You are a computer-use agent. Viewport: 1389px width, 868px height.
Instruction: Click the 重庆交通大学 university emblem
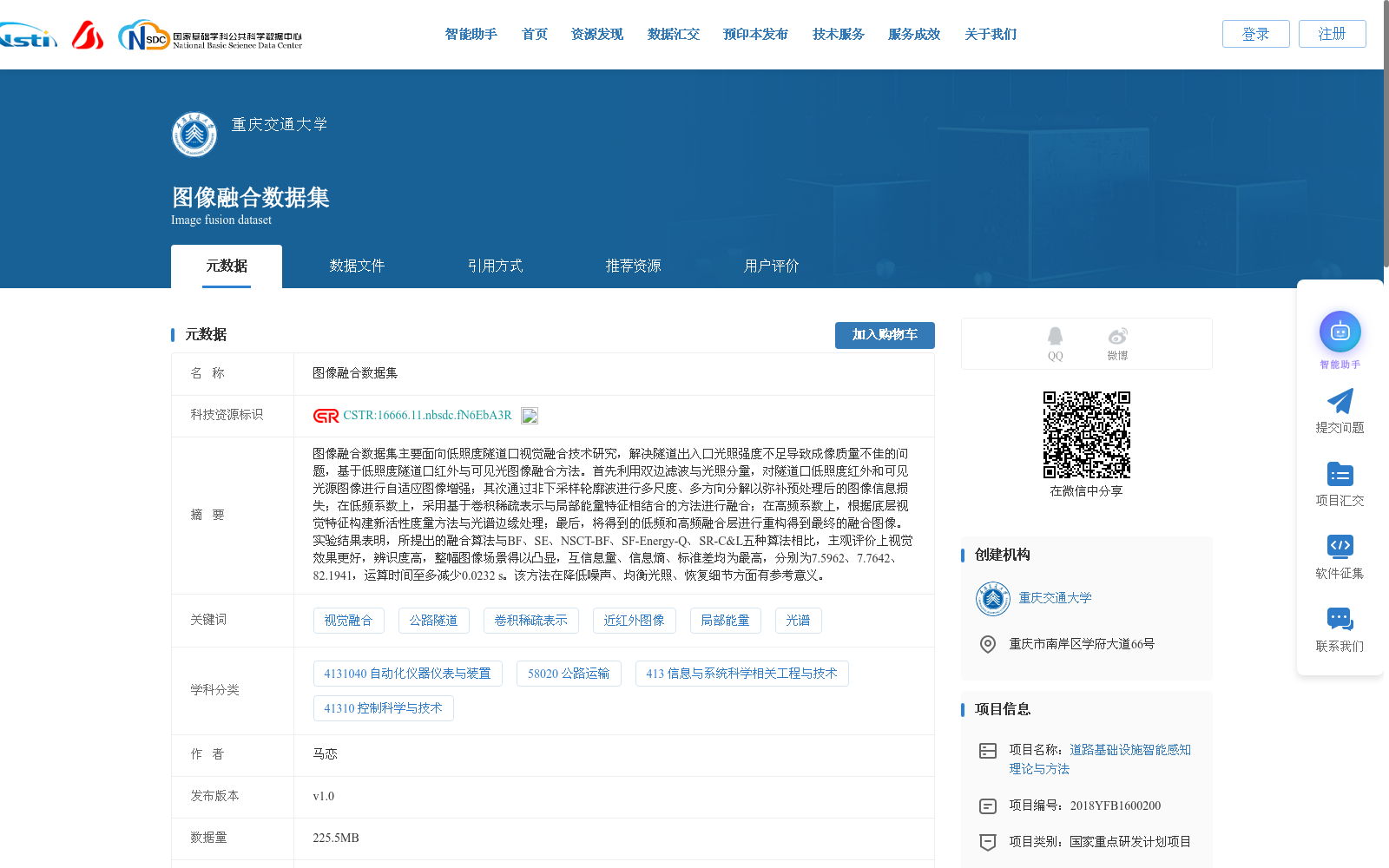pyautogui.click(x=194, y=135)
